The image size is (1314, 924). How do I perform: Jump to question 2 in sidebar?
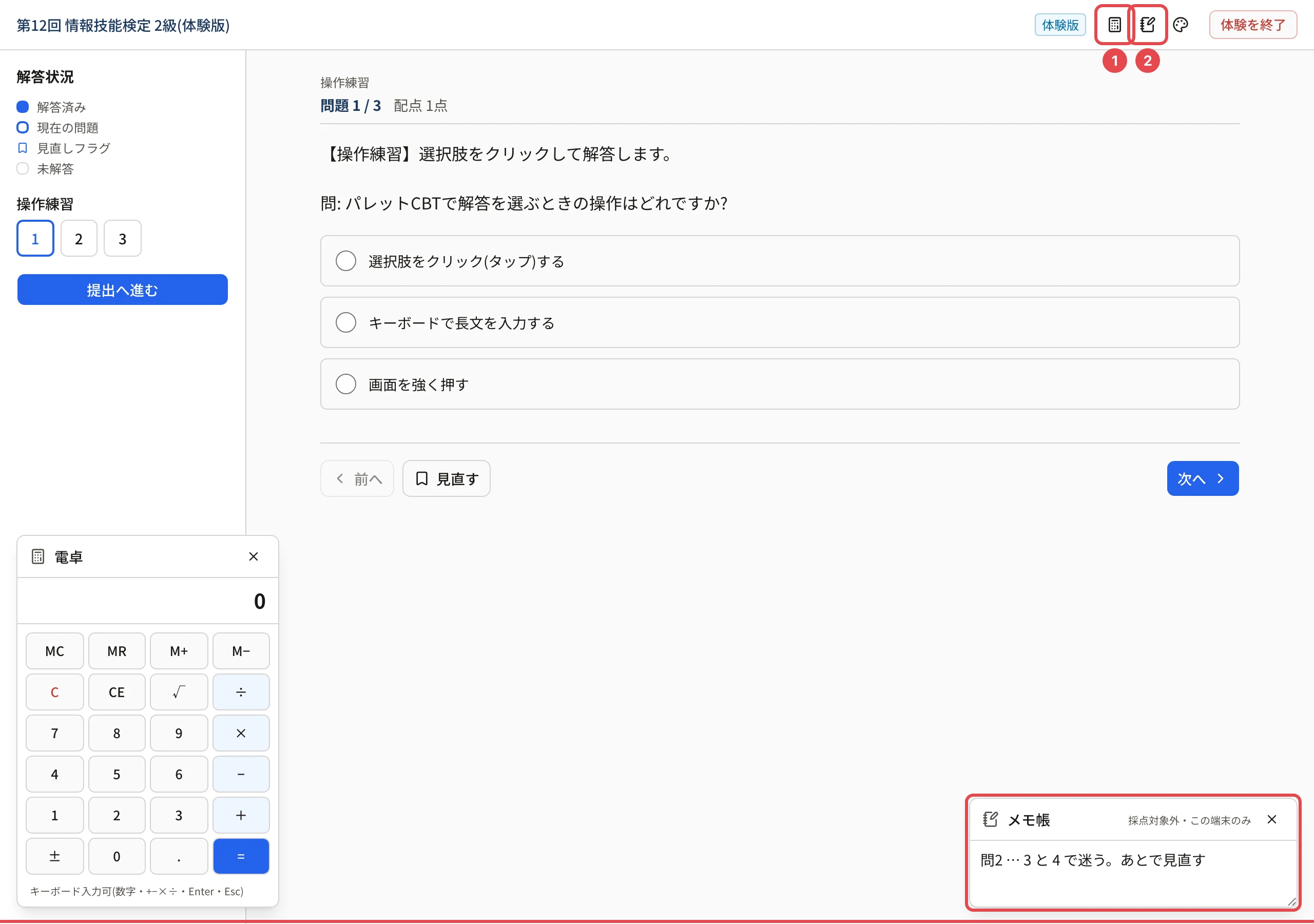(x=79, y=238)
